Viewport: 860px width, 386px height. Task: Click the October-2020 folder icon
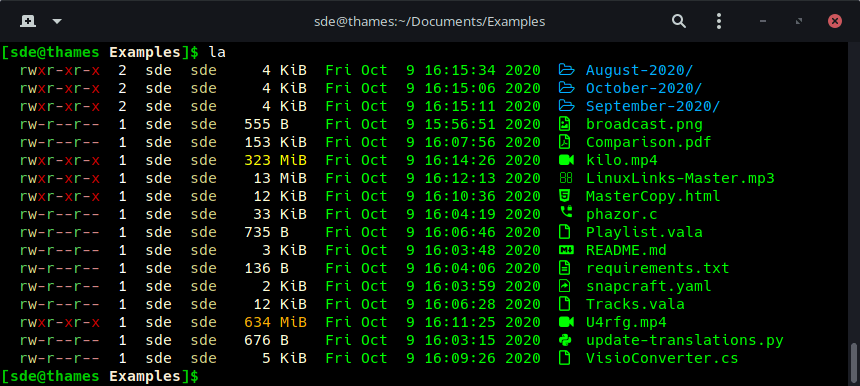pos(566,88)
